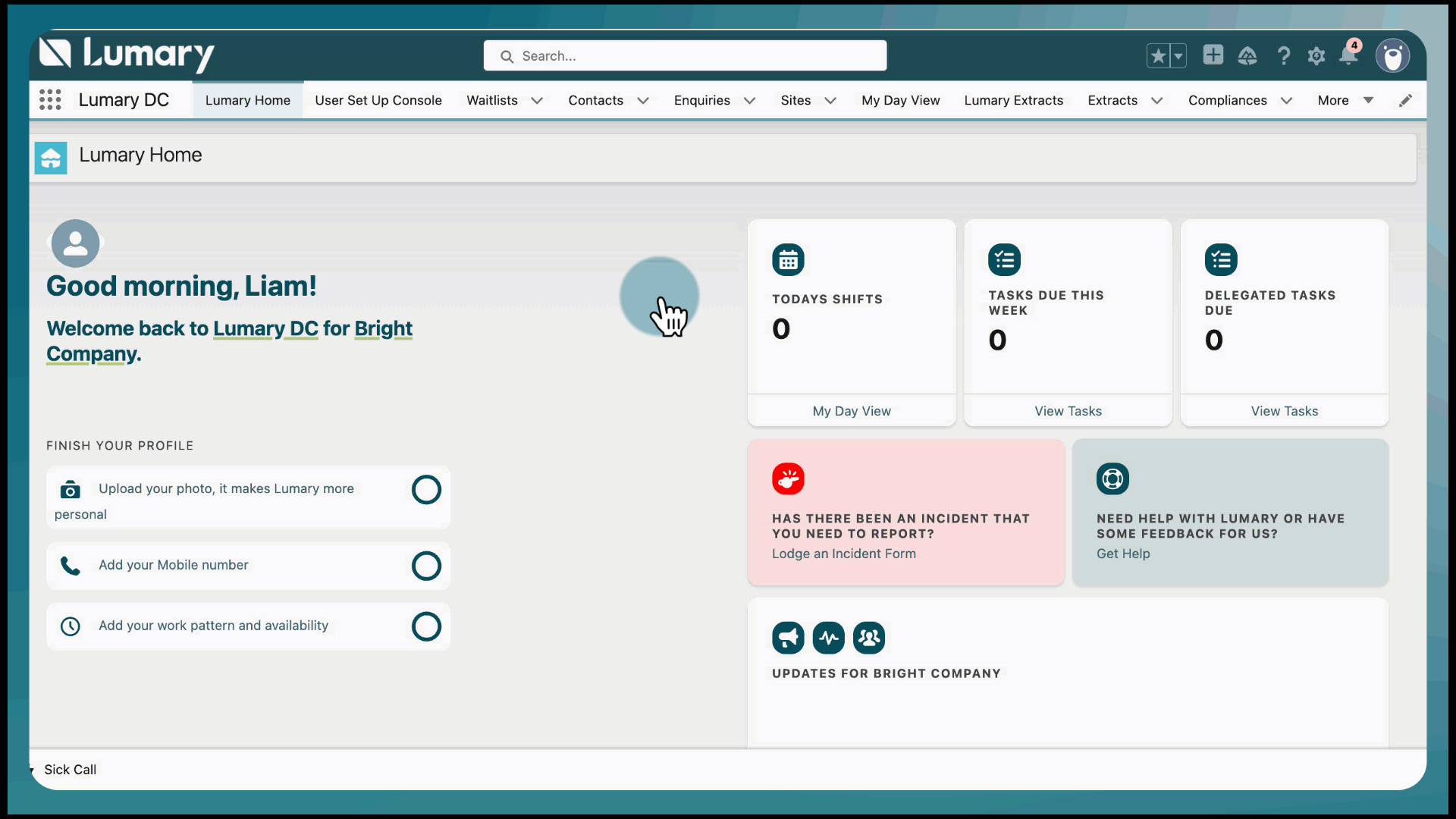Click the Get Help link
This screenshot has width=1456, height=819.
tap(1122, 554)
